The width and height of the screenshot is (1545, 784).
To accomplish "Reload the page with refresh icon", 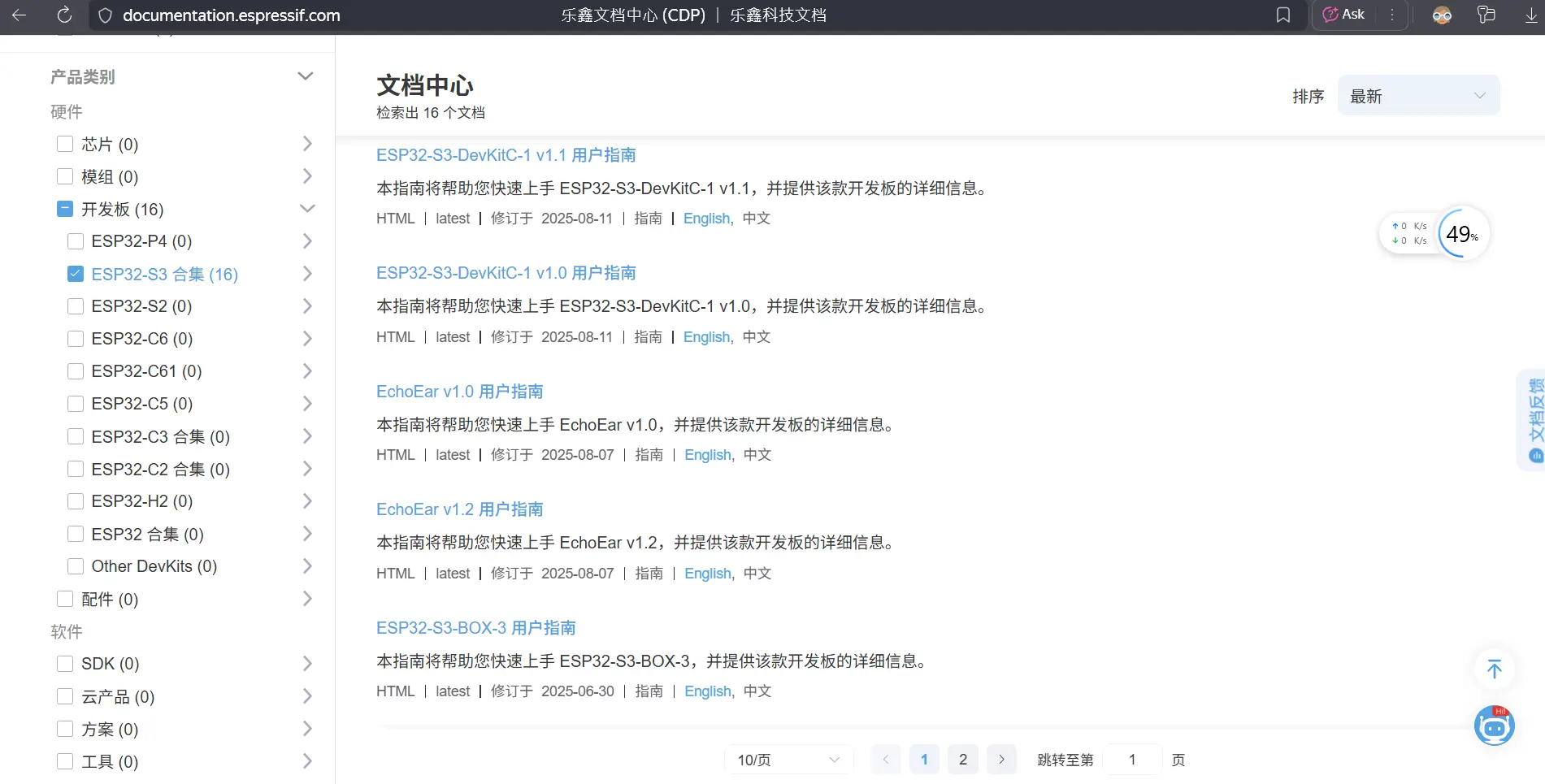I will pos(64,15).
